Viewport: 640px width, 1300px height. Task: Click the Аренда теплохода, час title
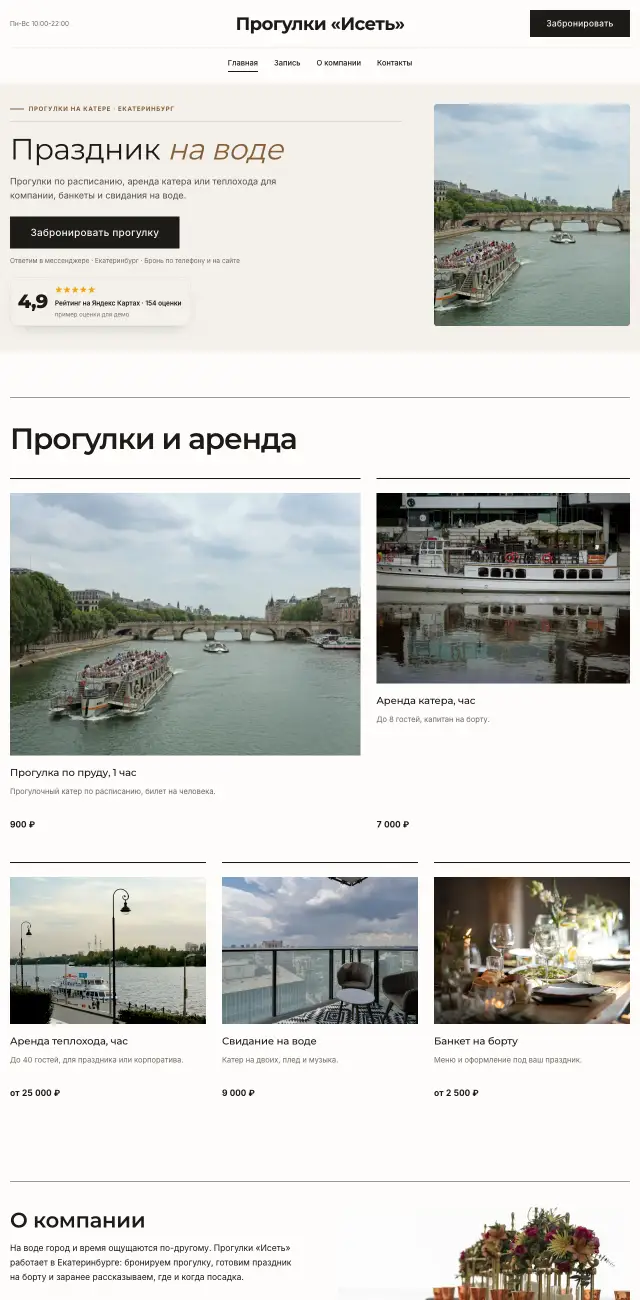[69, 1041]
